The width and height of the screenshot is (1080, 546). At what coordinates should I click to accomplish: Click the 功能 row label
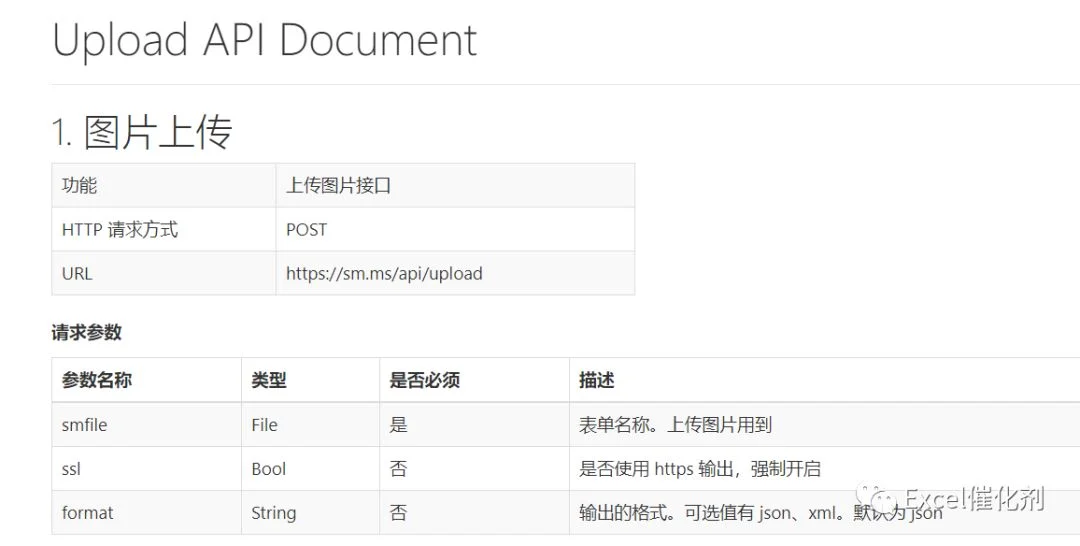click(79, 185)
